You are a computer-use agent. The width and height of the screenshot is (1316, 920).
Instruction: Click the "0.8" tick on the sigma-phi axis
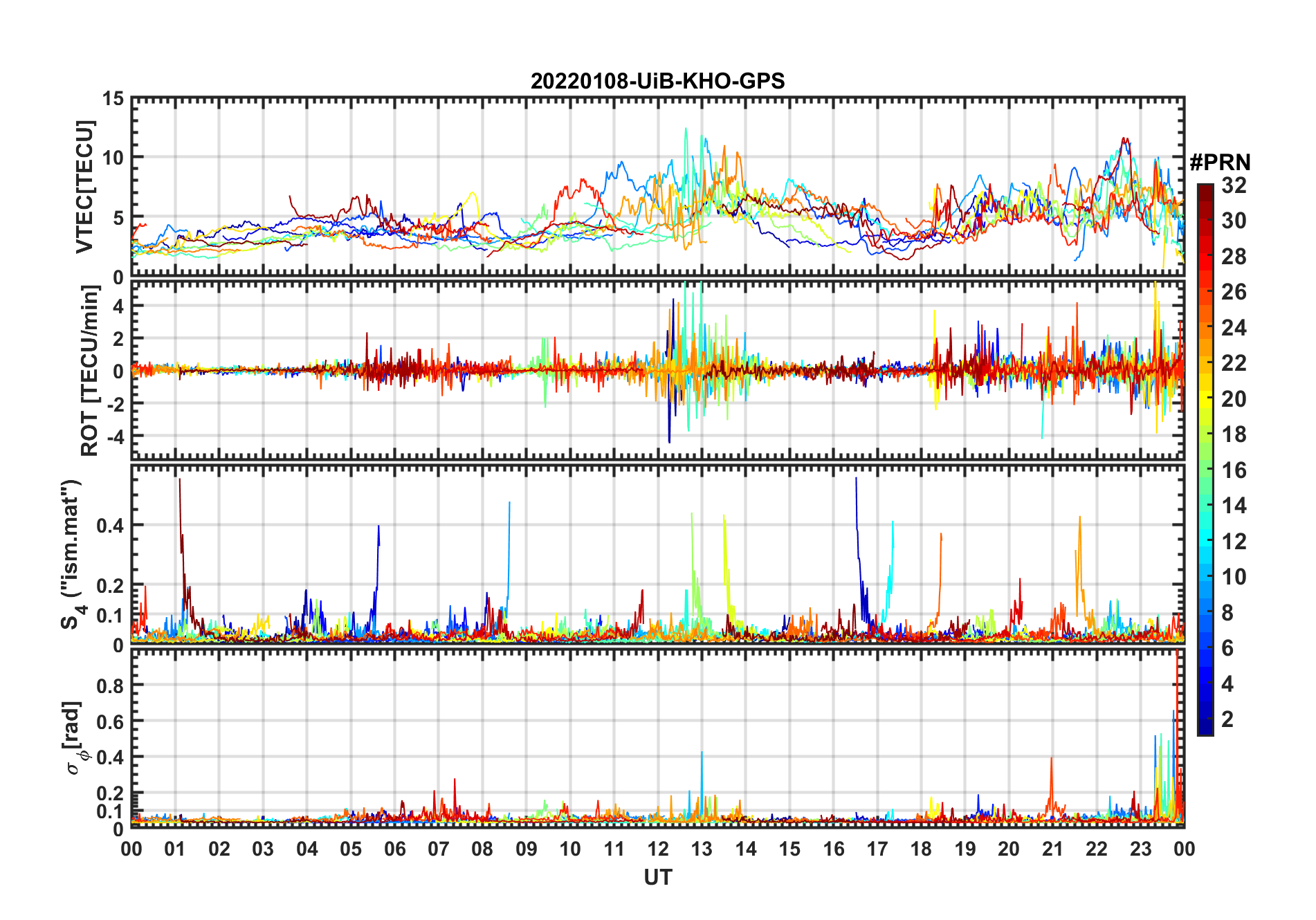coord(110,686)
